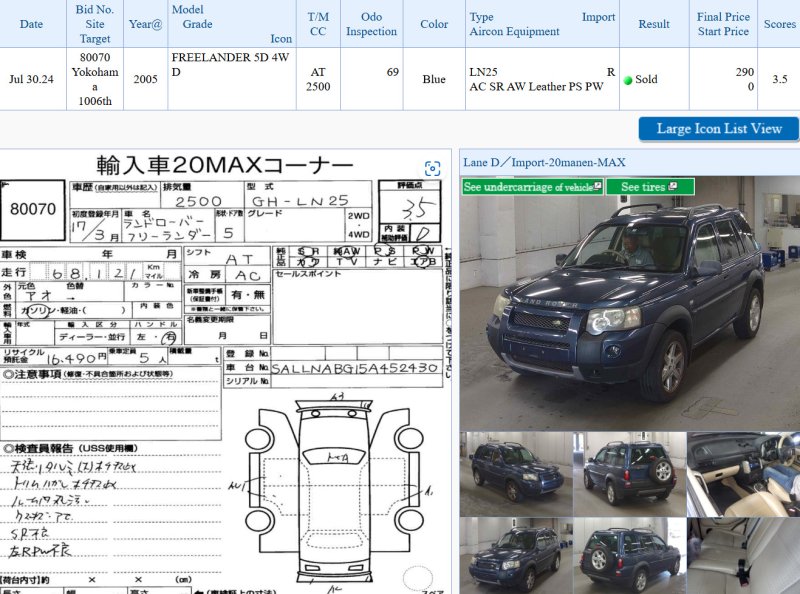
Task: Click the green Sold status dot
Action: [628, 80]
